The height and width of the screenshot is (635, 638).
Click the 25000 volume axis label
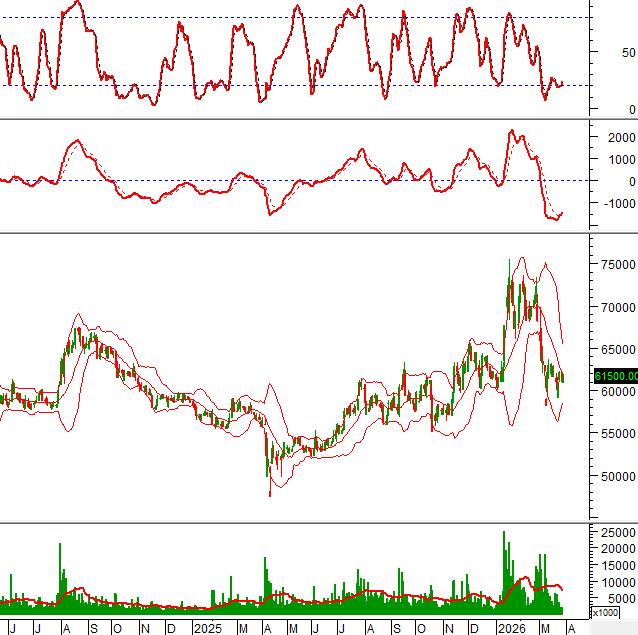coord(617,535)
